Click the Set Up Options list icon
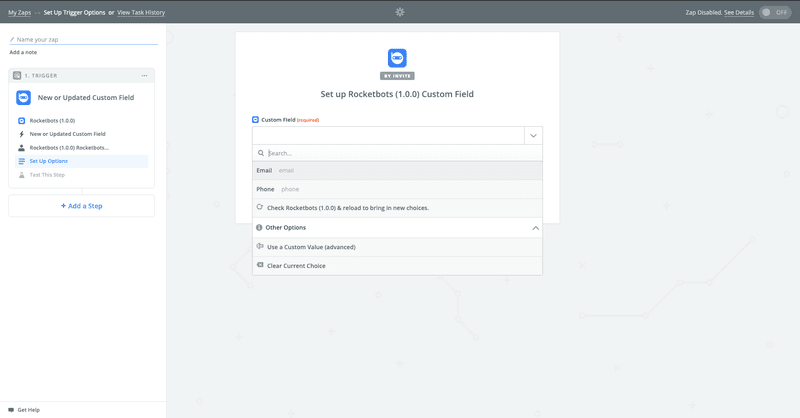 point(21,161)
